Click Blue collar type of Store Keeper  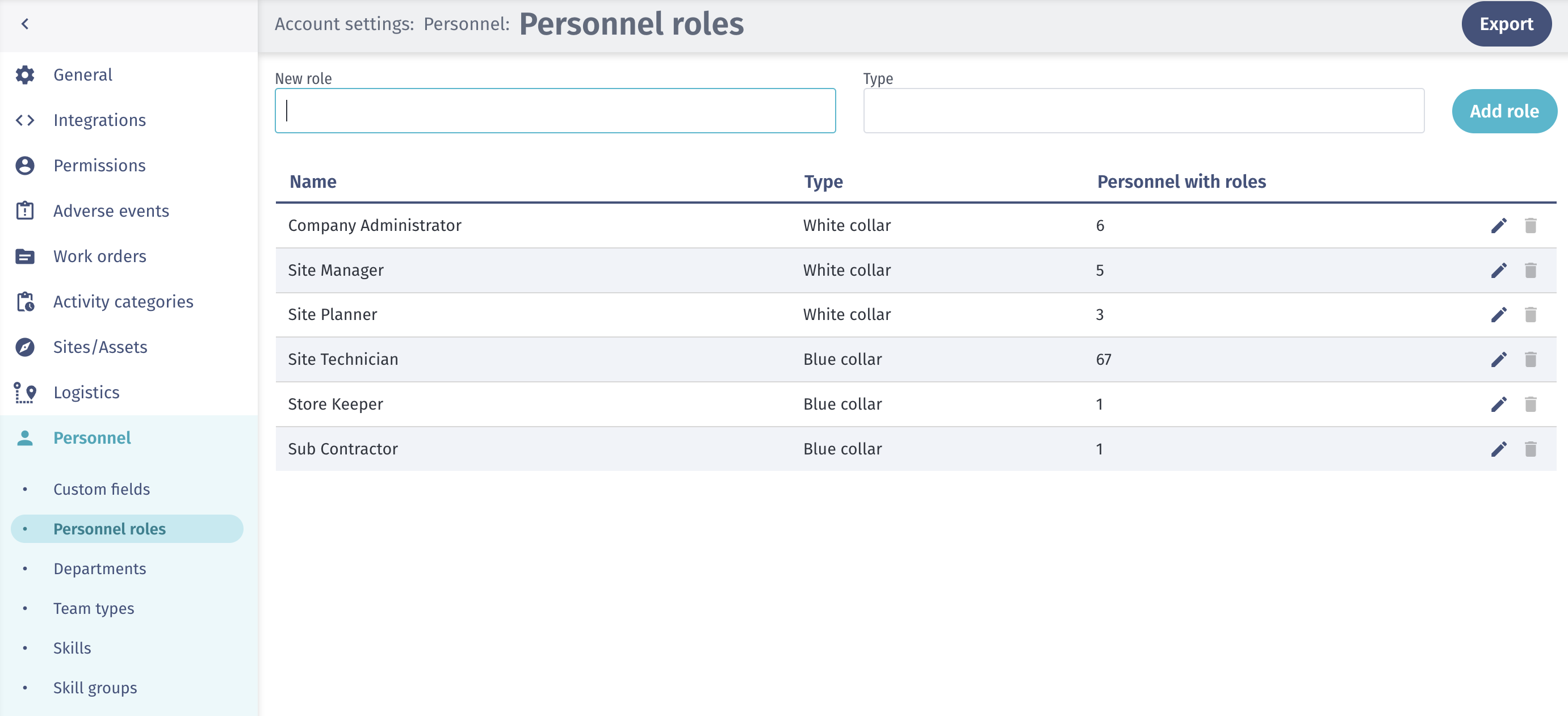click(842, 404)
